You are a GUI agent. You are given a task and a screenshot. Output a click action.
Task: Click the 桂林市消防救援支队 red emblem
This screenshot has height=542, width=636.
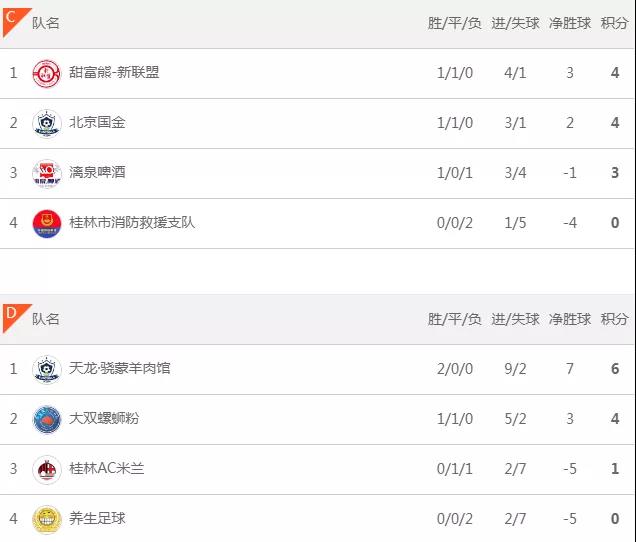[x=47, y=224]
